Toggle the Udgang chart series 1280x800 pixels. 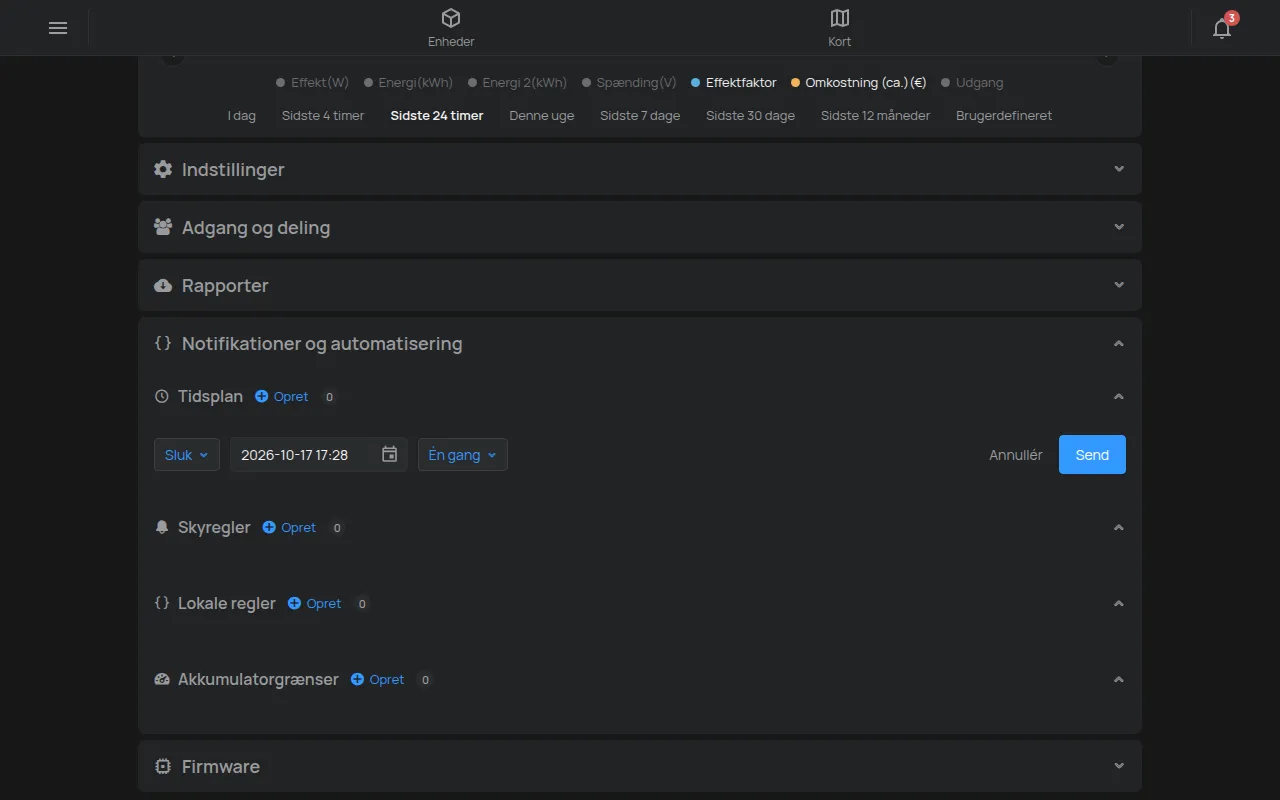click(972, 83)
